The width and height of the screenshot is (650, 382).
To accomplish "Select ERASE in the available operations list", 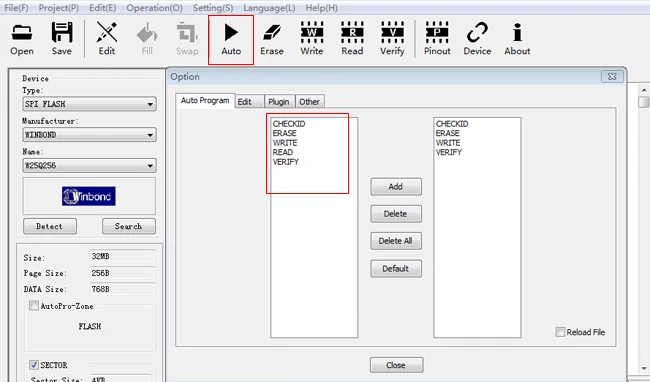I will coord(284,133).
